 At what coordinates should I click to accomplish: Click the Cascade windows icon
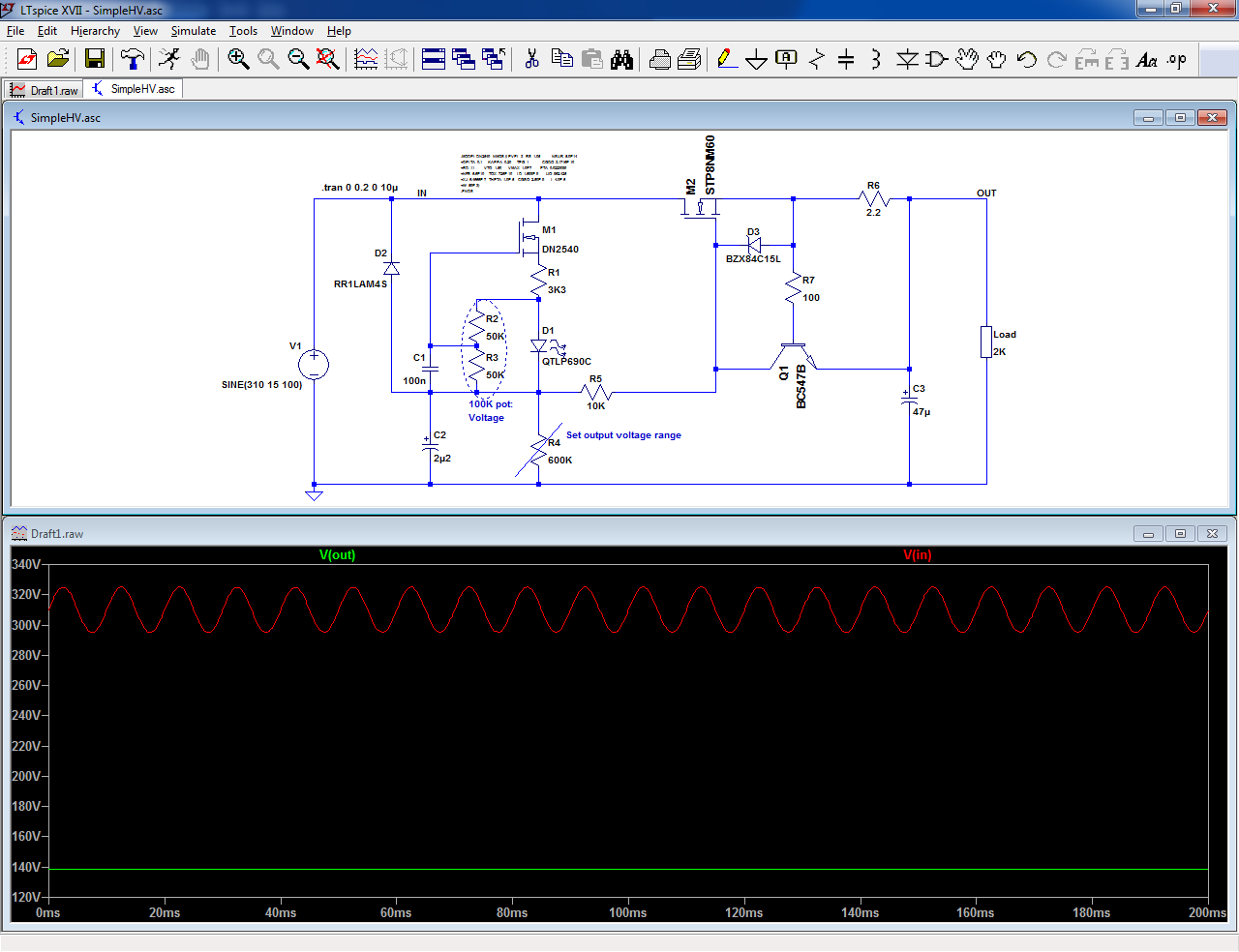click(x=464, y=59)
